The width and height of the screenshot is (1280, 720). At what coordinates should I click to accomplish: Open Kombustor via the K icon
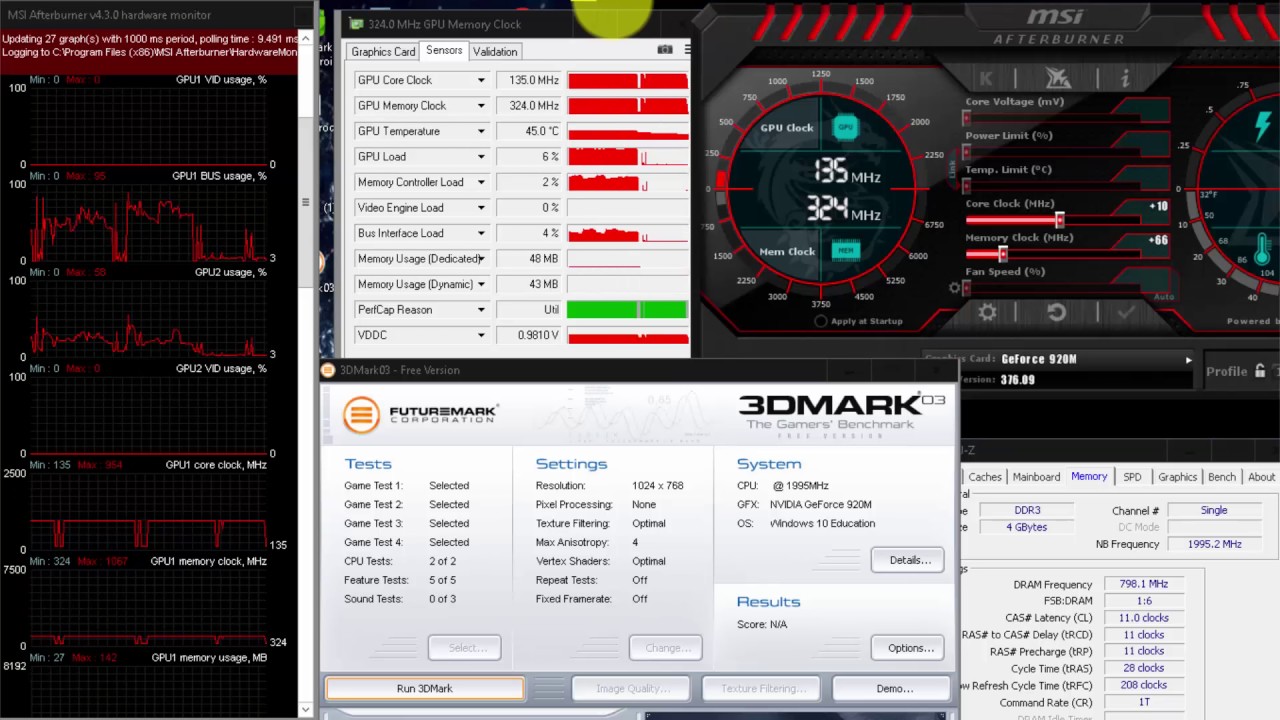(x=986, y=78)
